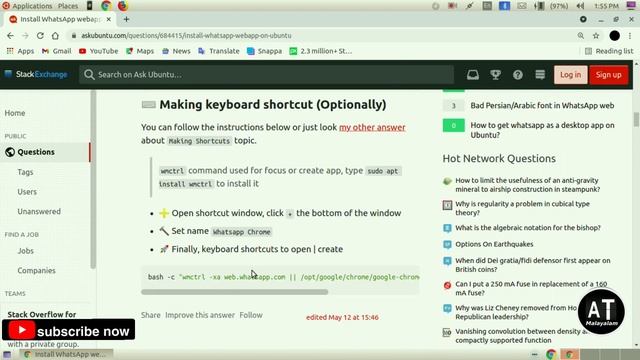The height and width of the screenshot is (360, 640).
Task: Click Share under the answer
Action: 151,315
